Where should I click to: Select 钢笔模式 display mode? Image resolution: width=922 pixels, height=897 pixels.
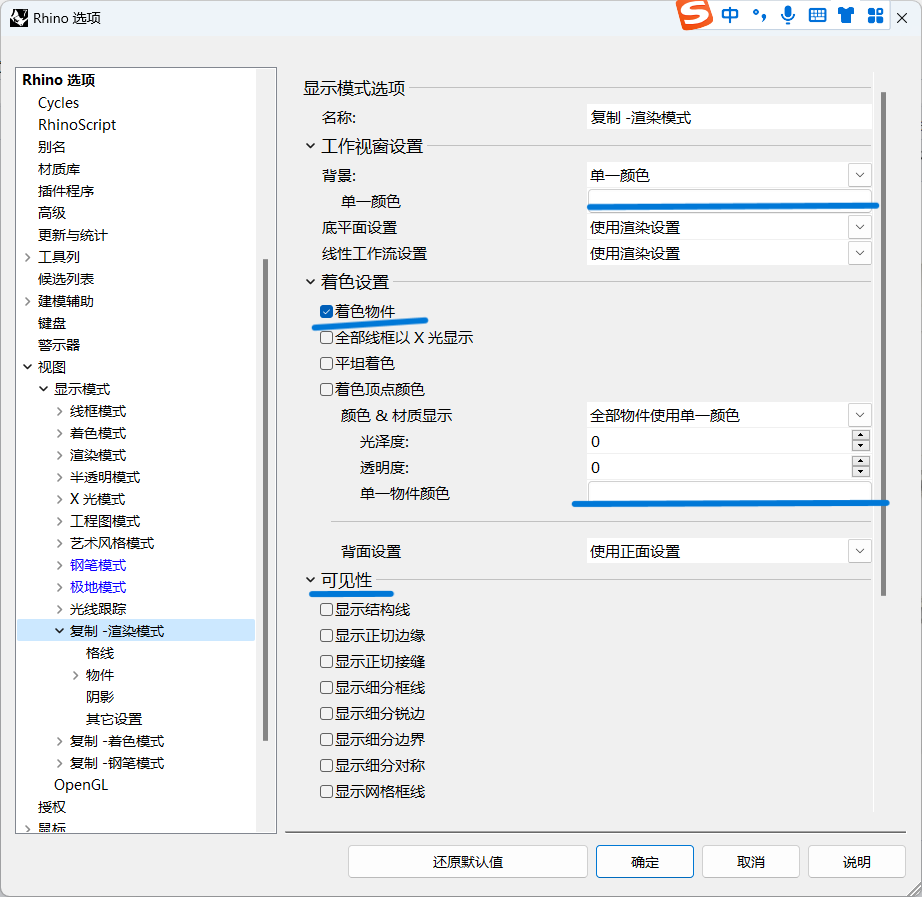point(98,565)
